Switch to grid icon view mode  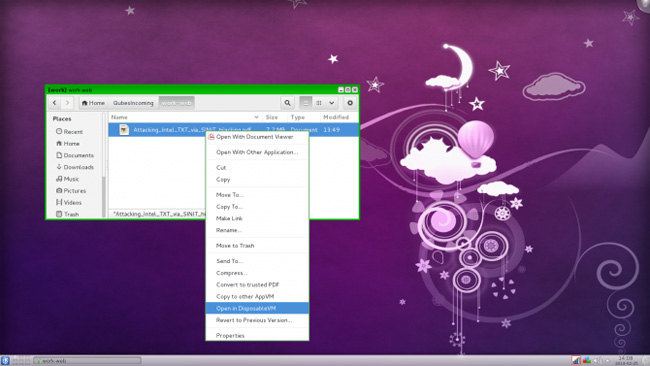click(319, 103)
